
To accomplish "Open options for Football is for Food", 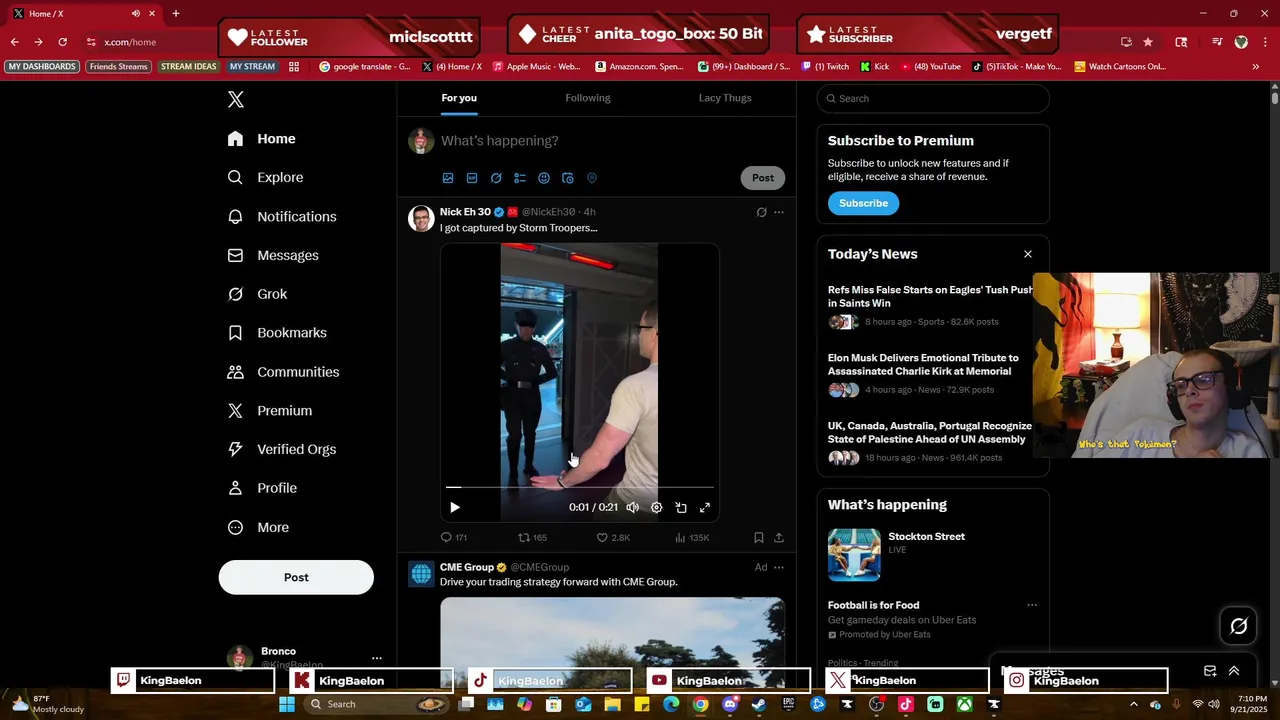I will pyautogui.click(x=1032, y=605).
